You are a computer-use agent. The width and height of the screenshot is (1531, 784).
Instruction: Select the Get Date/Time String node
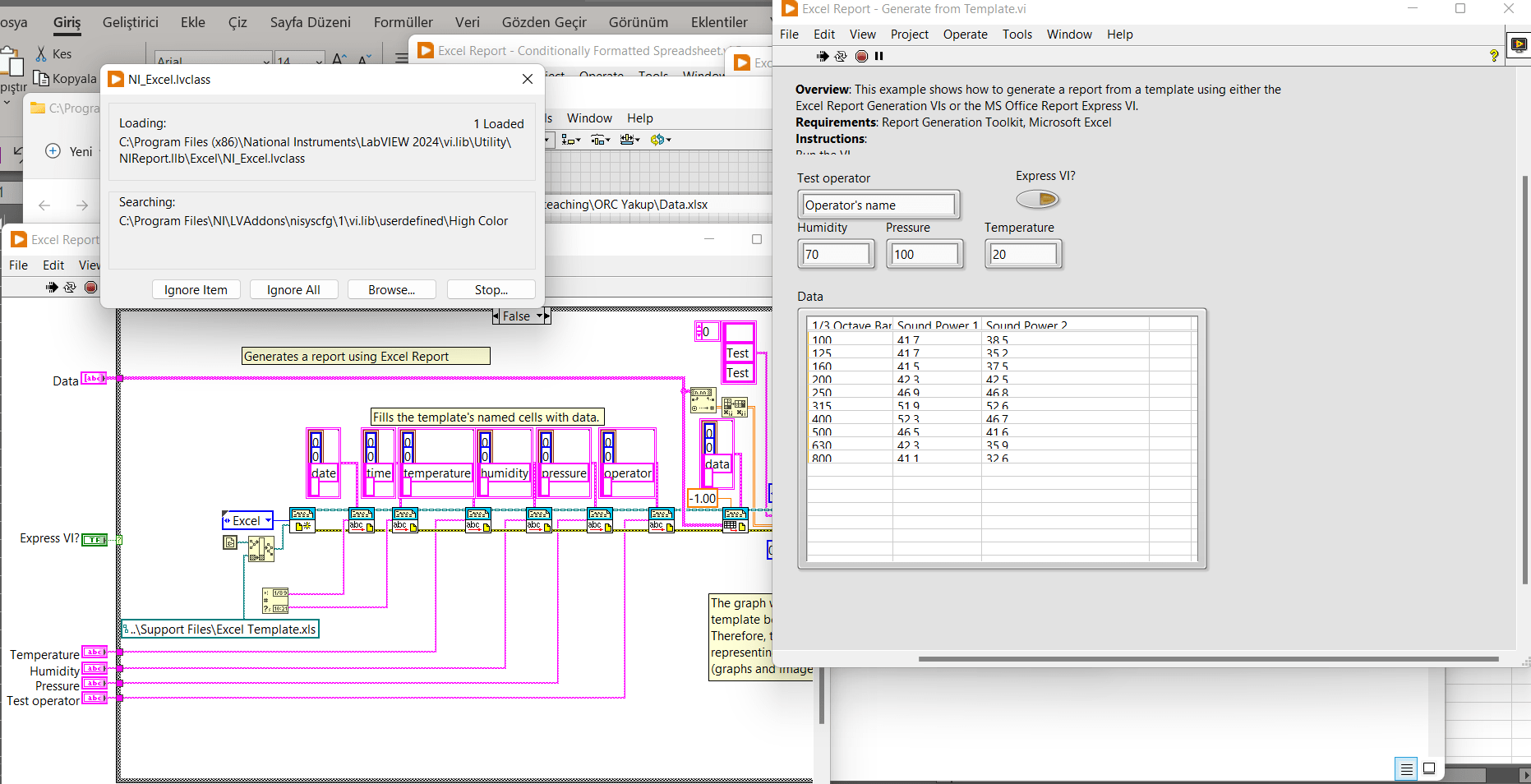(275, 601)
